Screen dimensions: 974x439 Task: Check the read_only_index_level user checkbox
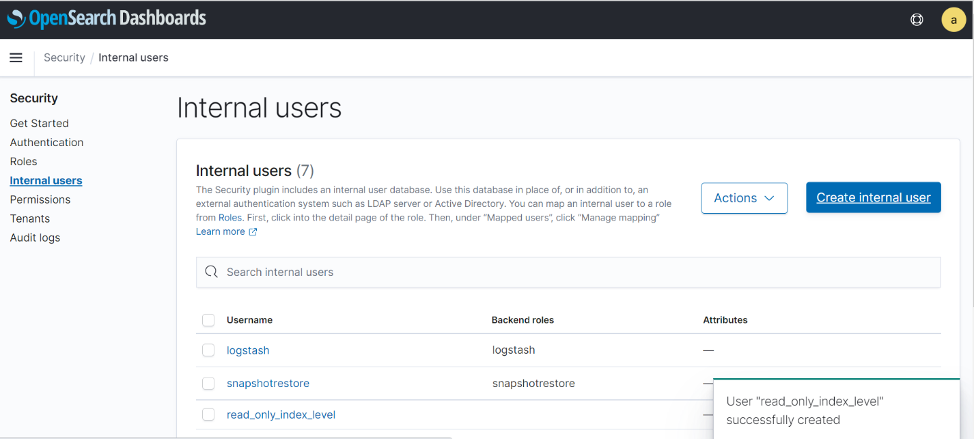click(209, 414)
